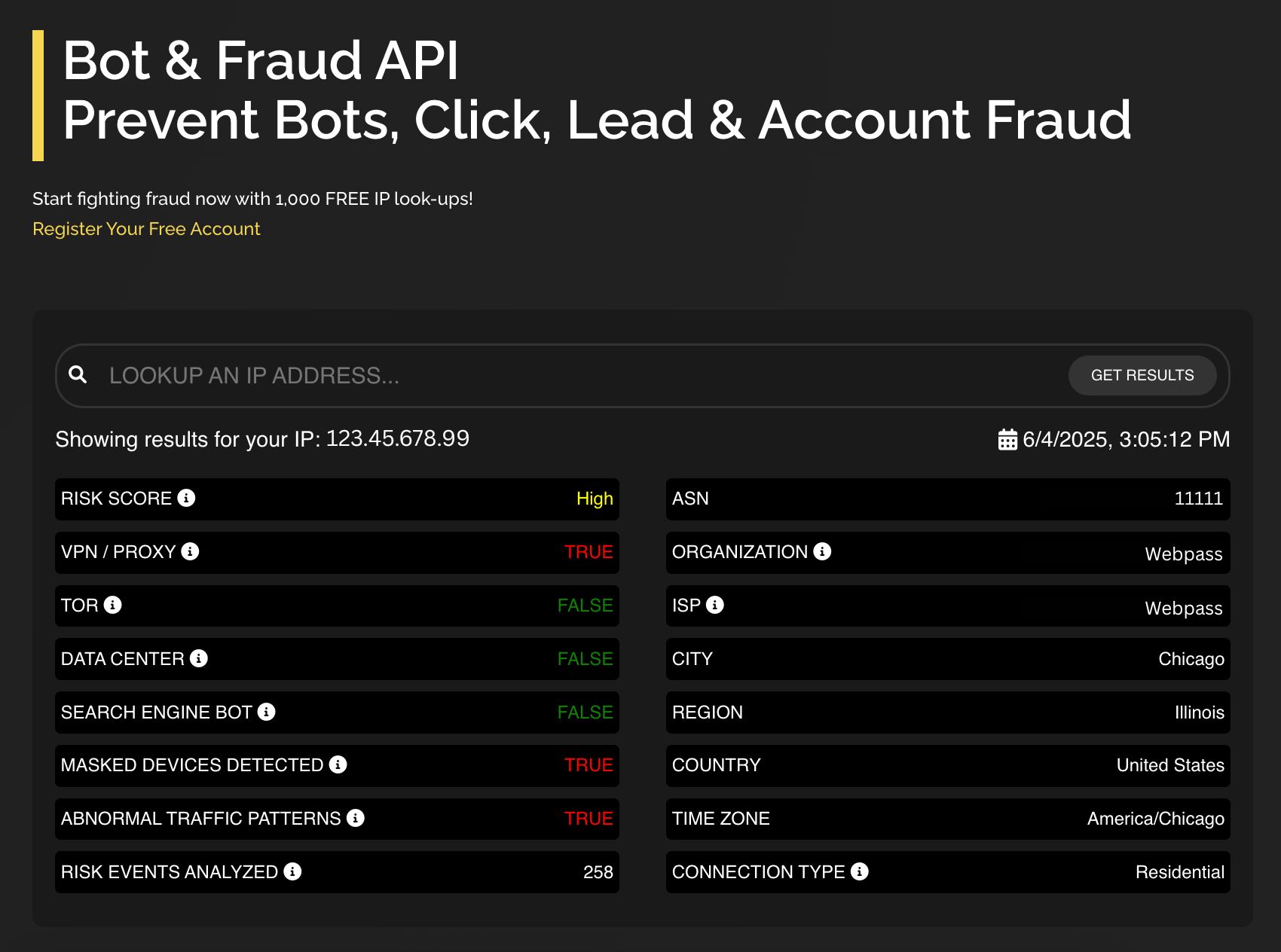Click the displayed IP address 123.45.678.99
Screen dimensions: 1281x952
pyautogui.click(x=397, y=438)
